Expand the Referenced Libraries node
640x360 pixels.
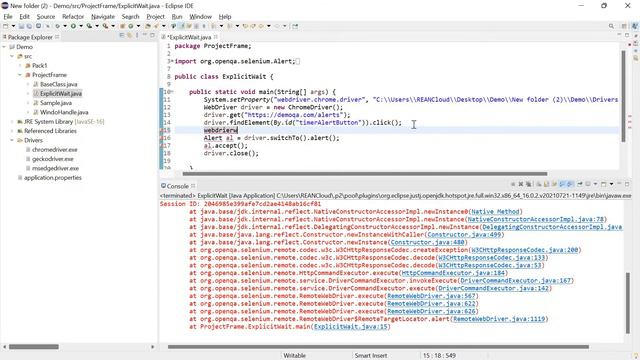click(12, 131)
